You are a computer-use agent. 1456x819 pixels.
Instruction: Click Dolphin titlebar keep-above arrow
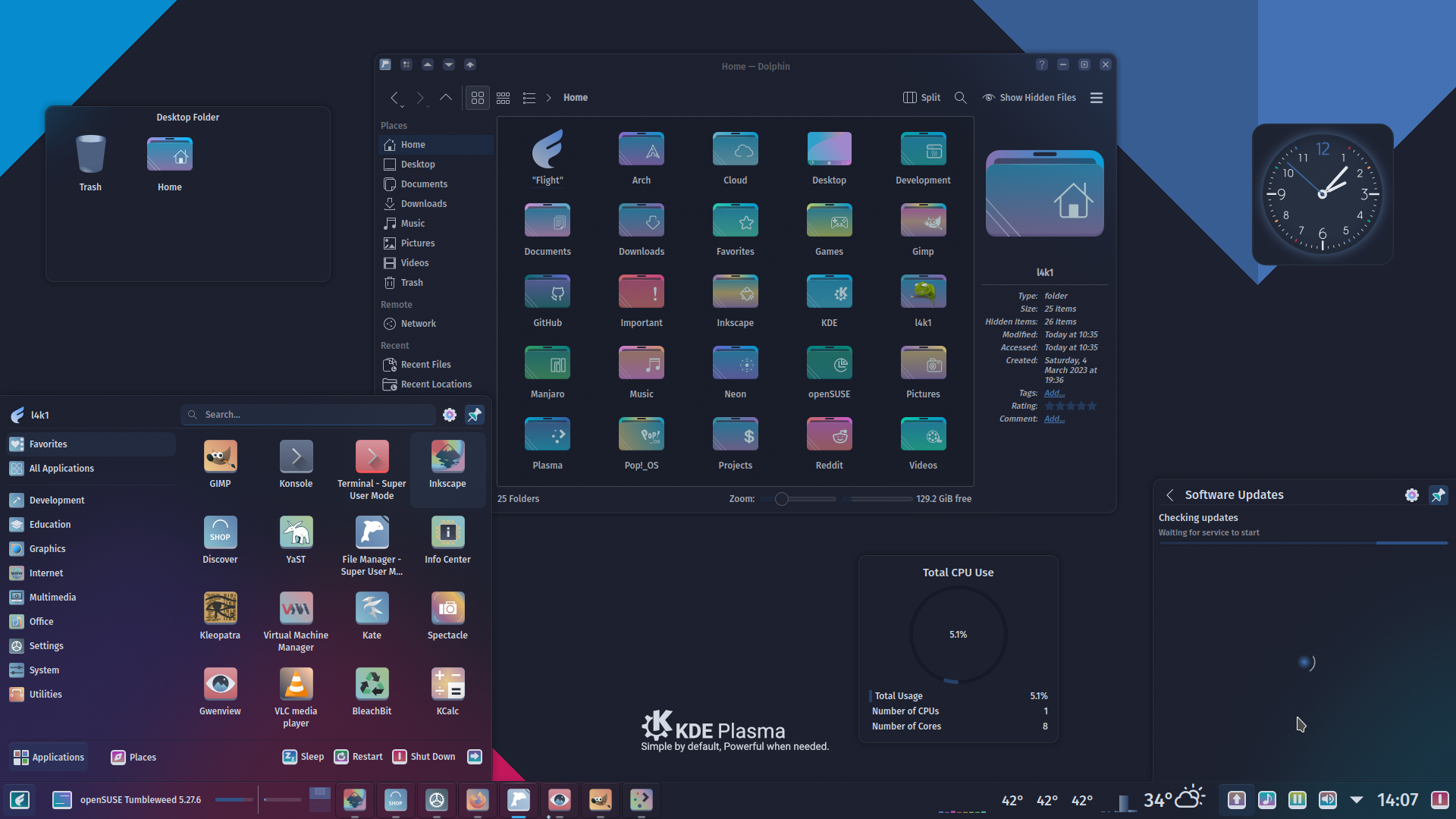pos(428,65)
